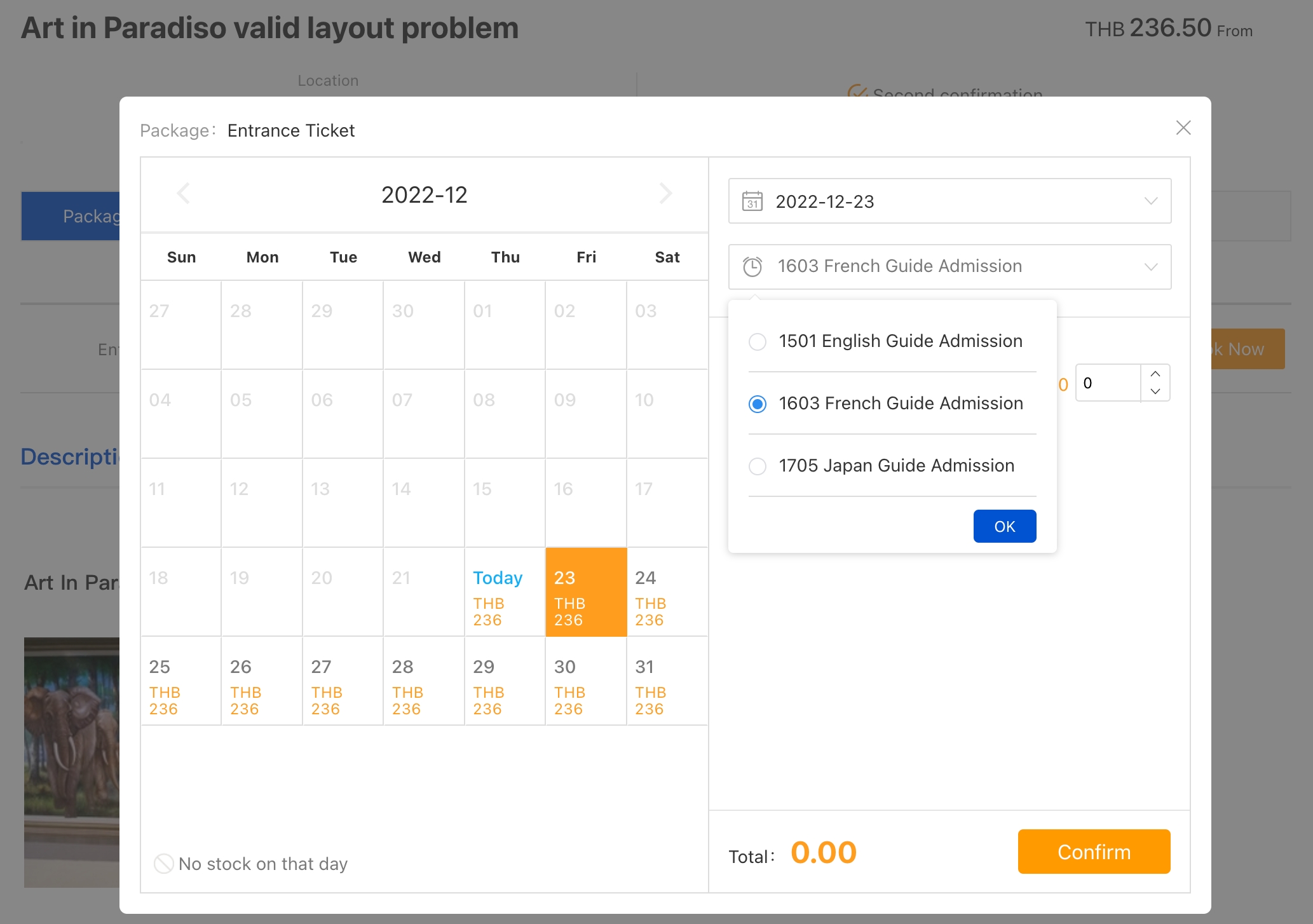This screenshot has height=924, width=1313.
Task: Select the highlighted date 23 cell
Action: tap(586, 592)
